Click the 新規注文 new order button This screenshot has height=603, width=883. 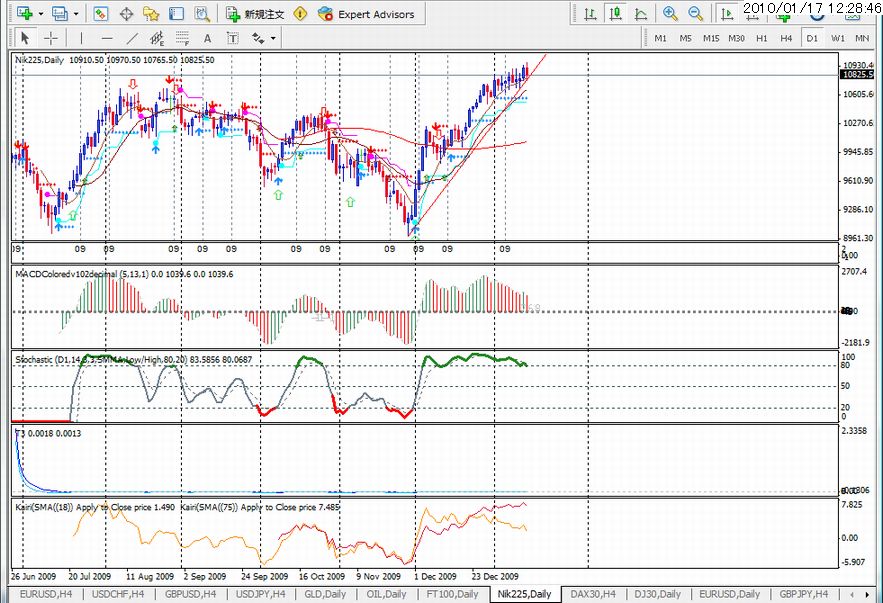pos(255,14)
